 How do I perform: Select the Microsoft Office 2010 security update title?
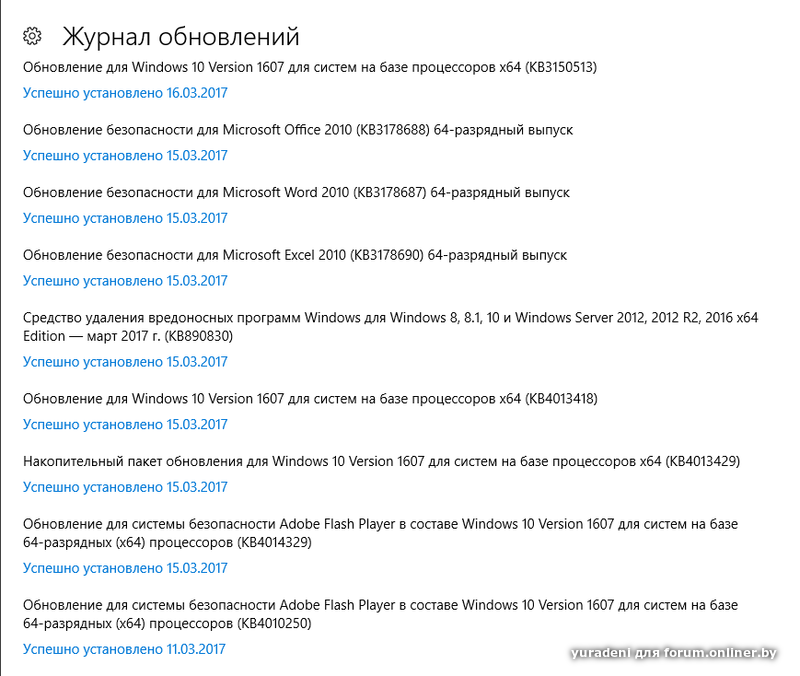click(x=297, y=130)
